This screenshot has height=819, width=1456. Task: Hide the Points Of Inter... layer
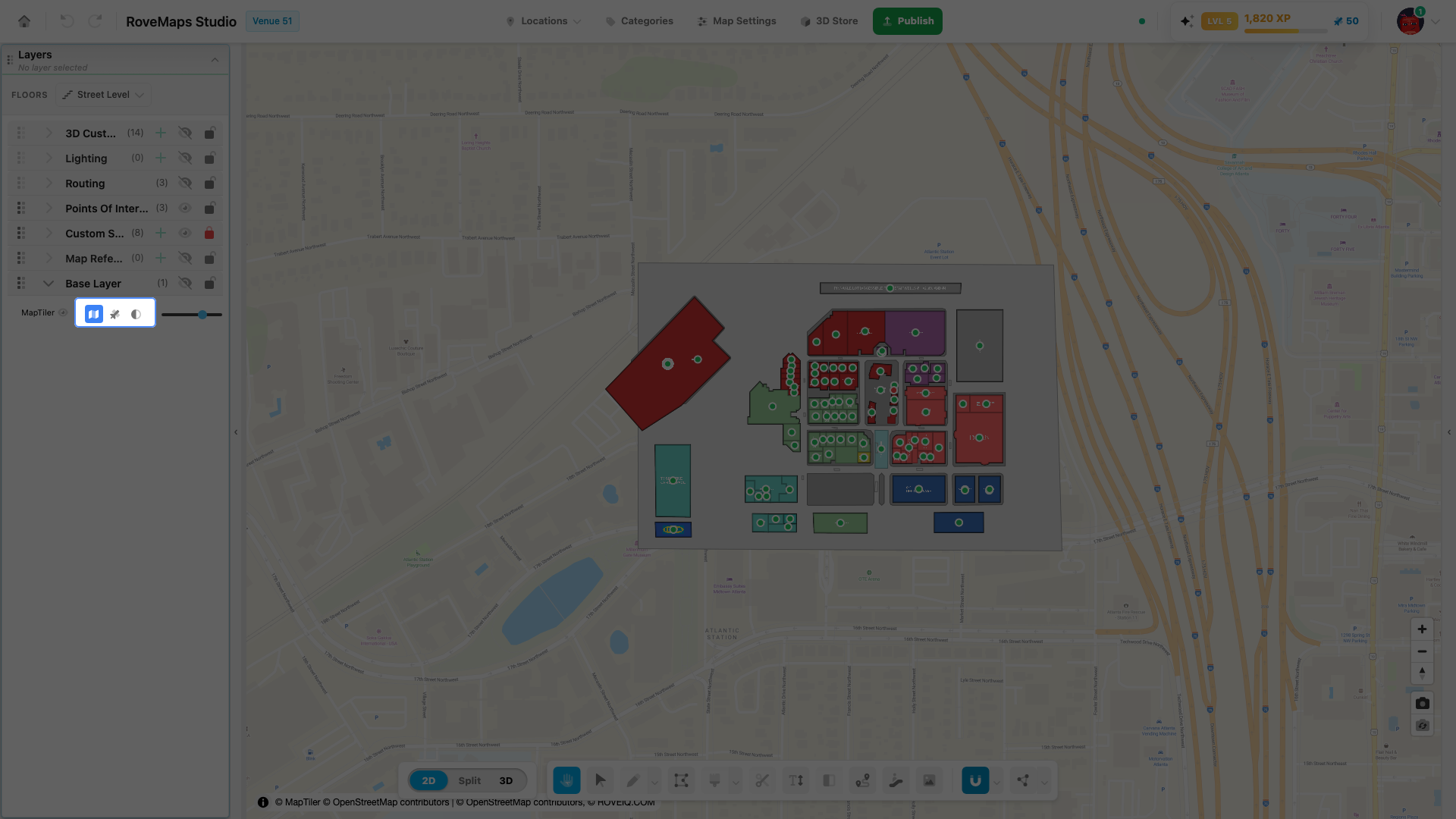[184, 209]
